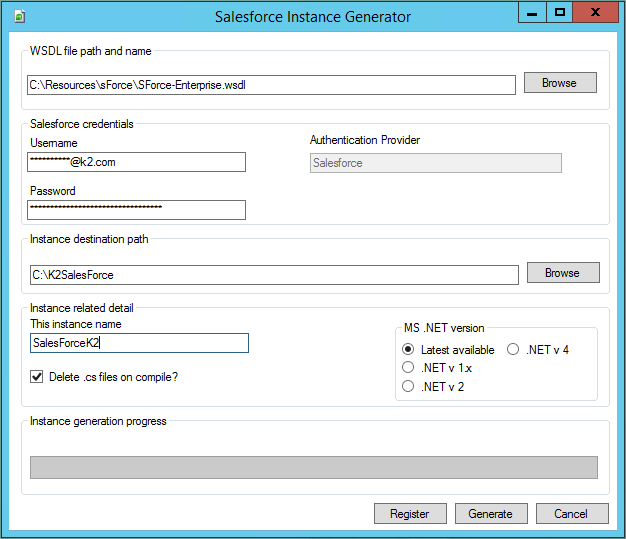Uncheck Delete .cs files on compile
The width and height of the screenshot is (626, 539).
[x=37, y=377]
